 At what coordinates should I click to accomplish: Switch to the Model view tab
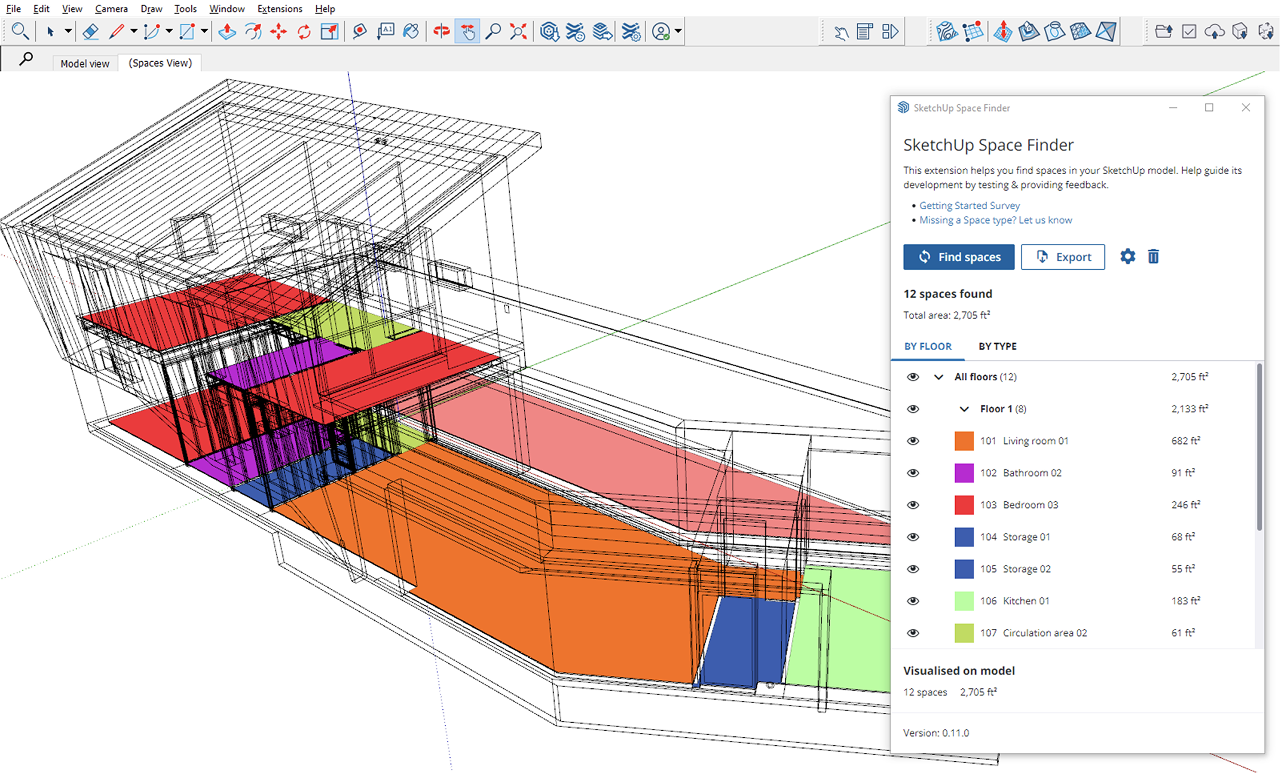point(85,63)
